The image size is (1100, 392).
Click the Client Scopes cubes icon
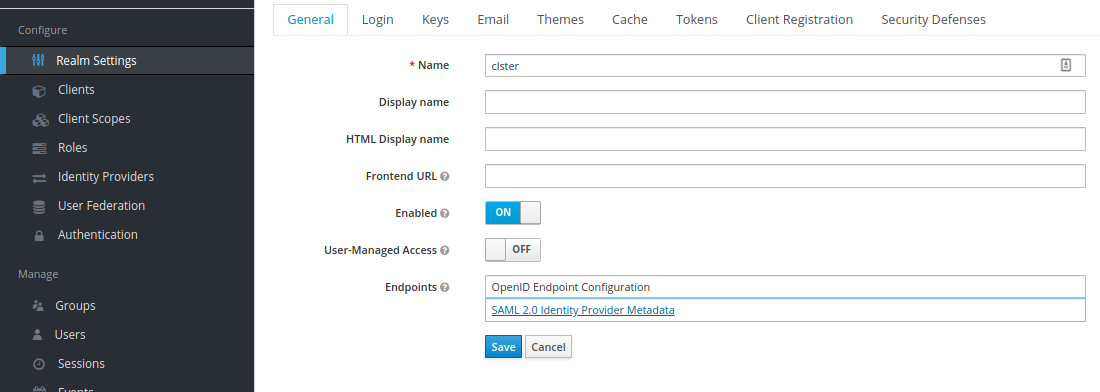click(40, 119)
